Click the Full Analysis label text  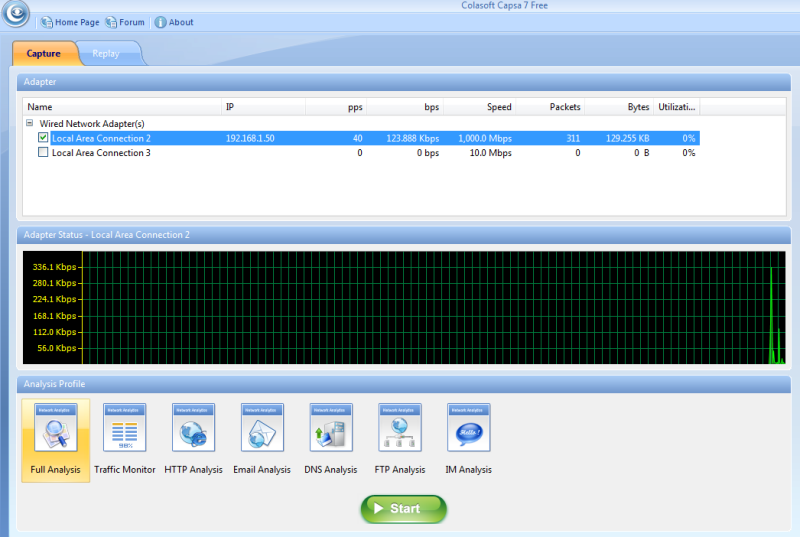55,470
